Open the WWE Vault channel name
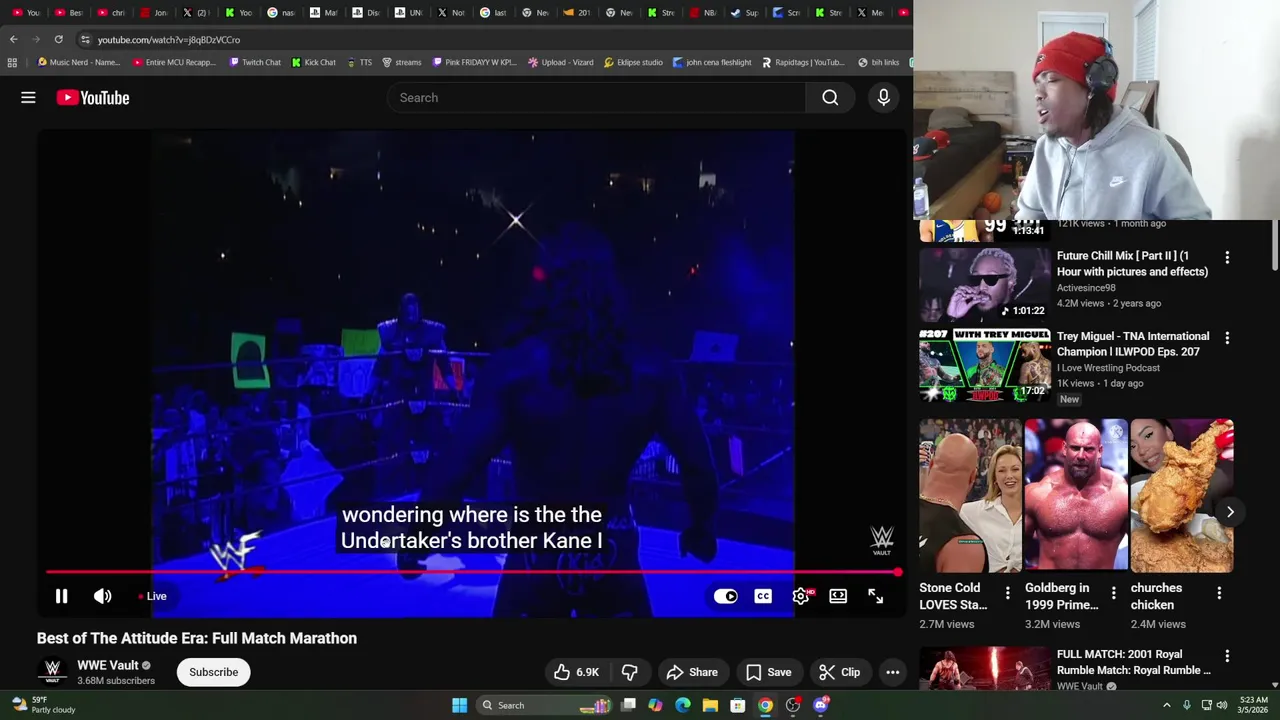The height and width of the screenshot is (720, 1280). pyautogui.click(x=107, y=665)
